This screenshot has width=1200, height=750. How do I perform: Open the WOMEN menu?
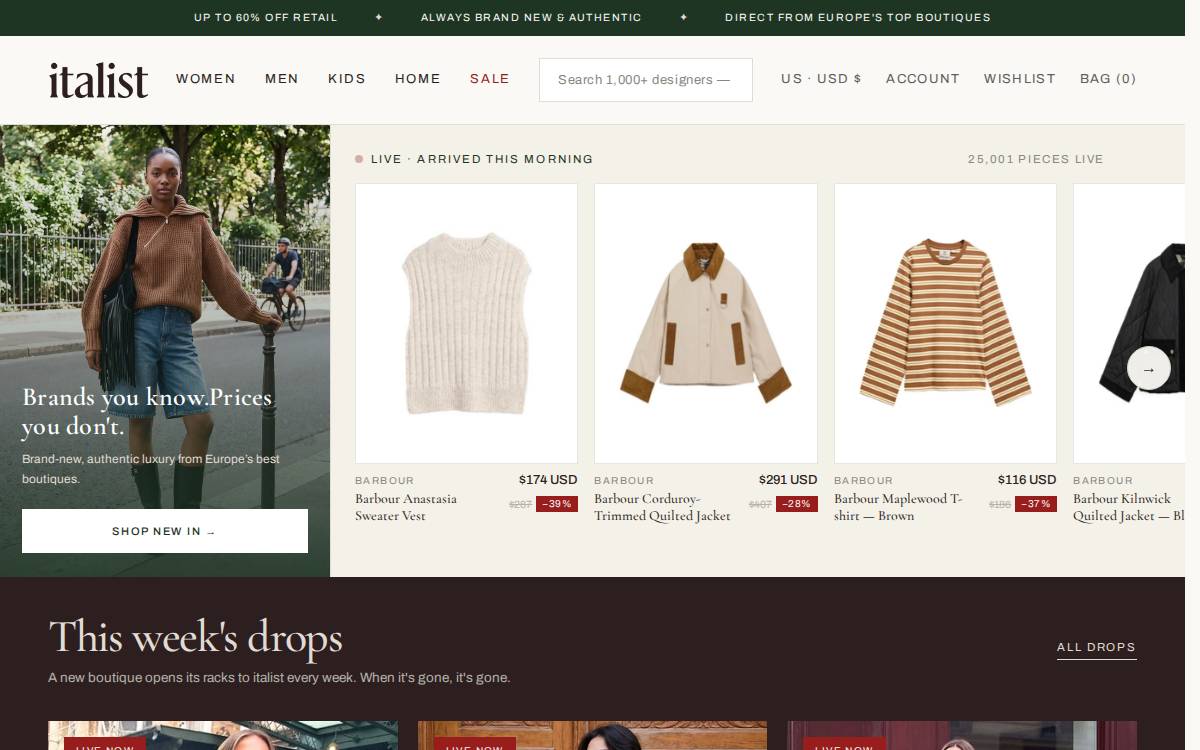pos(206,79)
